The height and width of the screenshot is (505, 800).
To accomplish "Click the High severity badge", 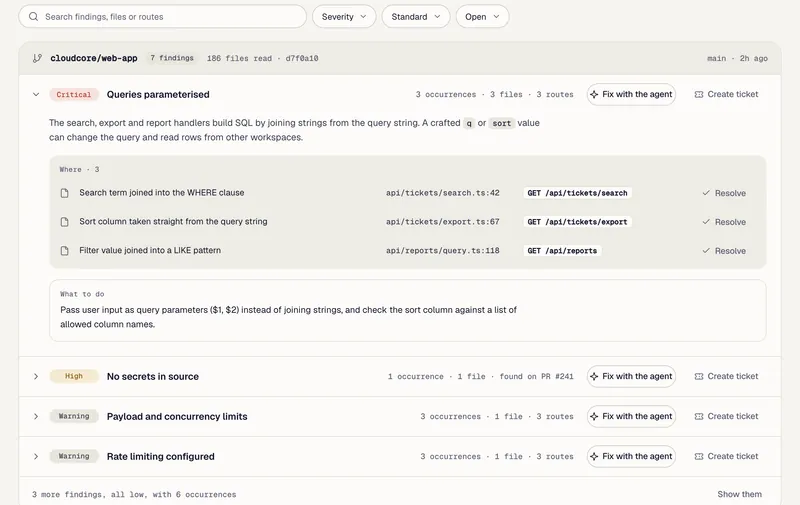I will [73, 376].
